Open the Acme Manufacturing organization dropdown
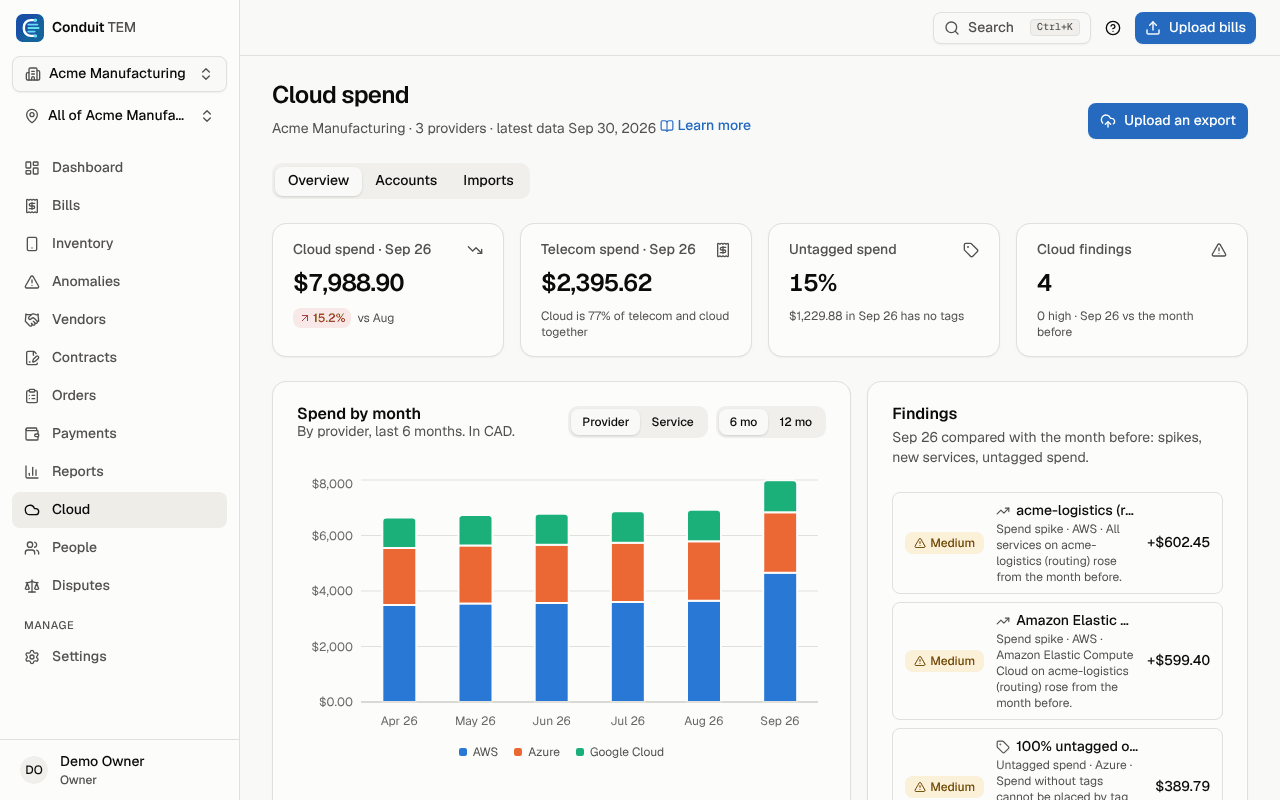1280x800 pixels. (120, 74)
